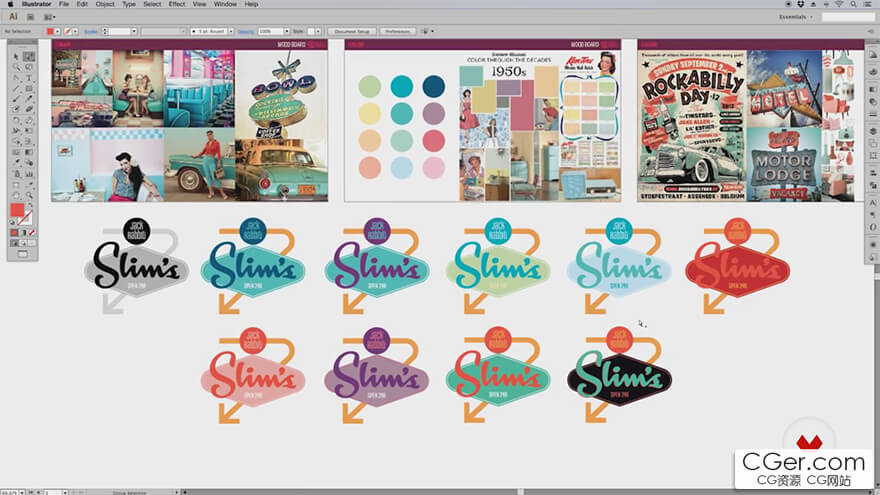Select the Artboard tool
Image resolution: width=880 pixels, height=495 pixels.
16,185
